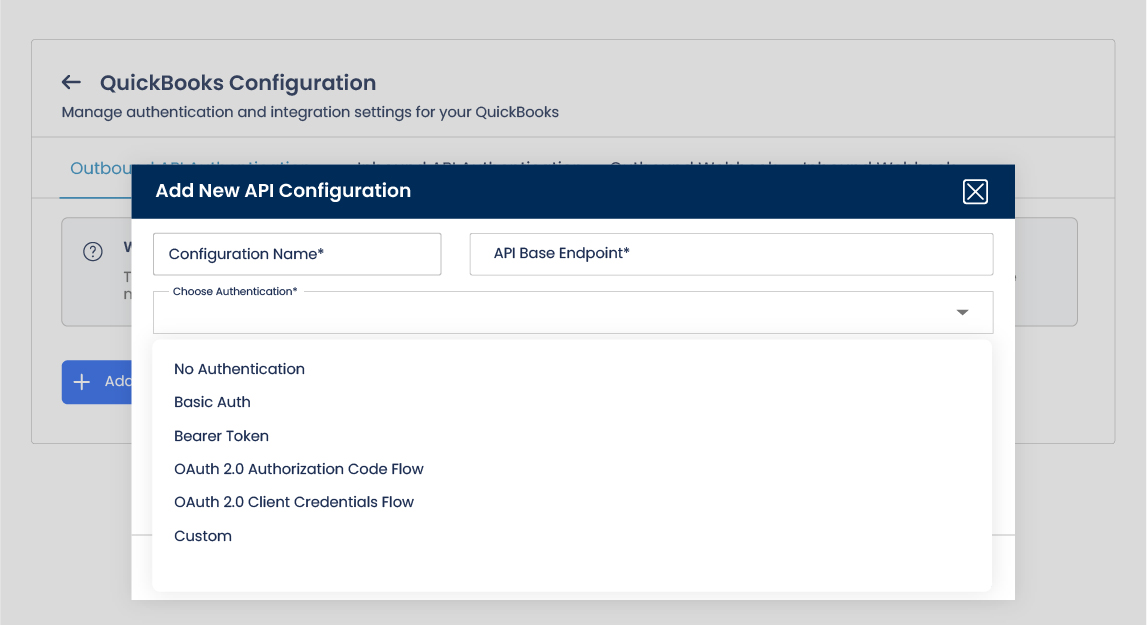Click the back arrow beside QuickBooks Configuration
The height and width of the screenshot is (625, 1147).
[x=71, y=83]
